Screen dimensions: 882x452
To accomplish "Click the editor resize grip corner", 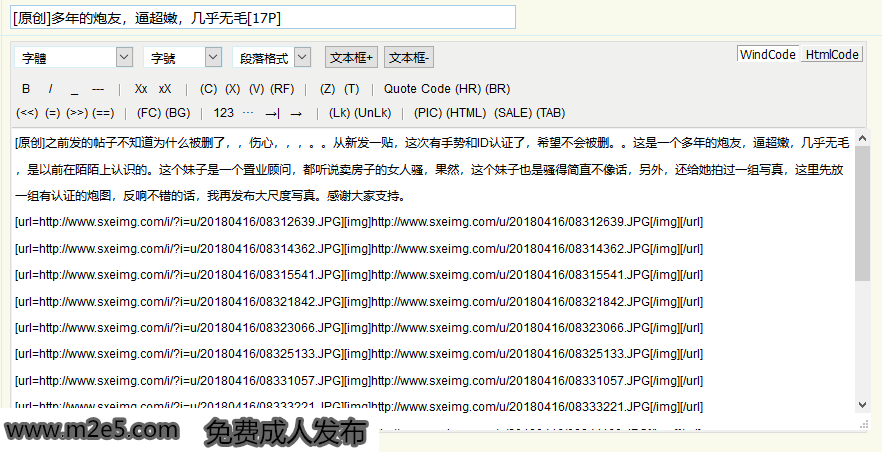I will 864,425.
